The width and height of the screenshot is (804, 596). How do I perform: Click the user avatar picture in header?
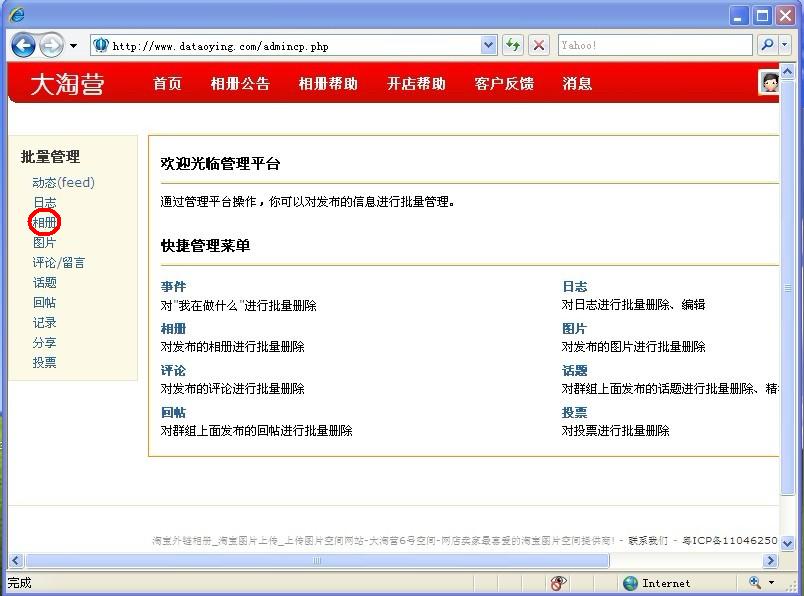tap(769, 82)
